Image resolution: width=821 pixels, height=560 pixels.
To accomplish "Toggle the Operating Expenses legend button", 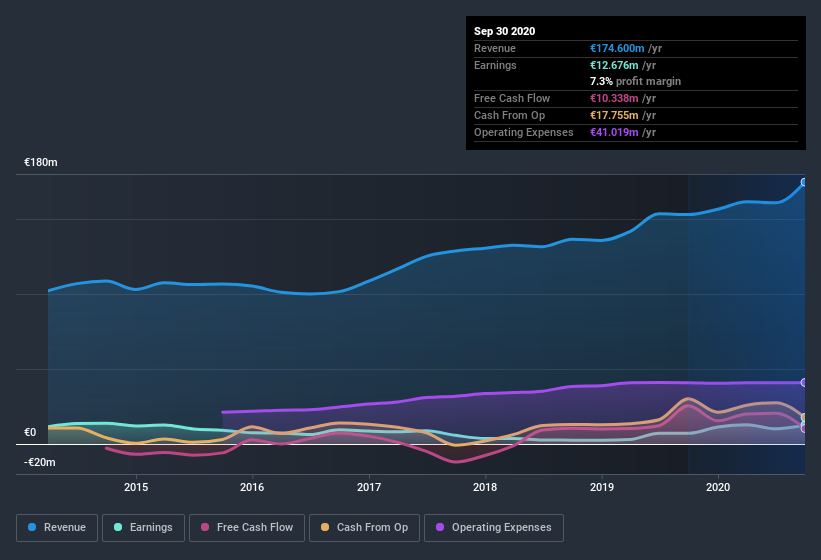I will click(494, 528).
